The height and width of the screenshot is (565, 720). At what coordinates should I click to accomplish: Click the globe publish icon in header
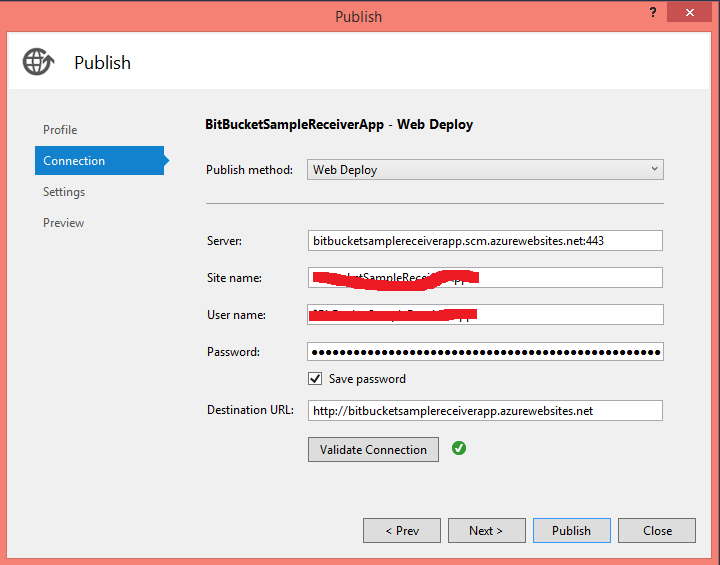(x=39, y=62)
